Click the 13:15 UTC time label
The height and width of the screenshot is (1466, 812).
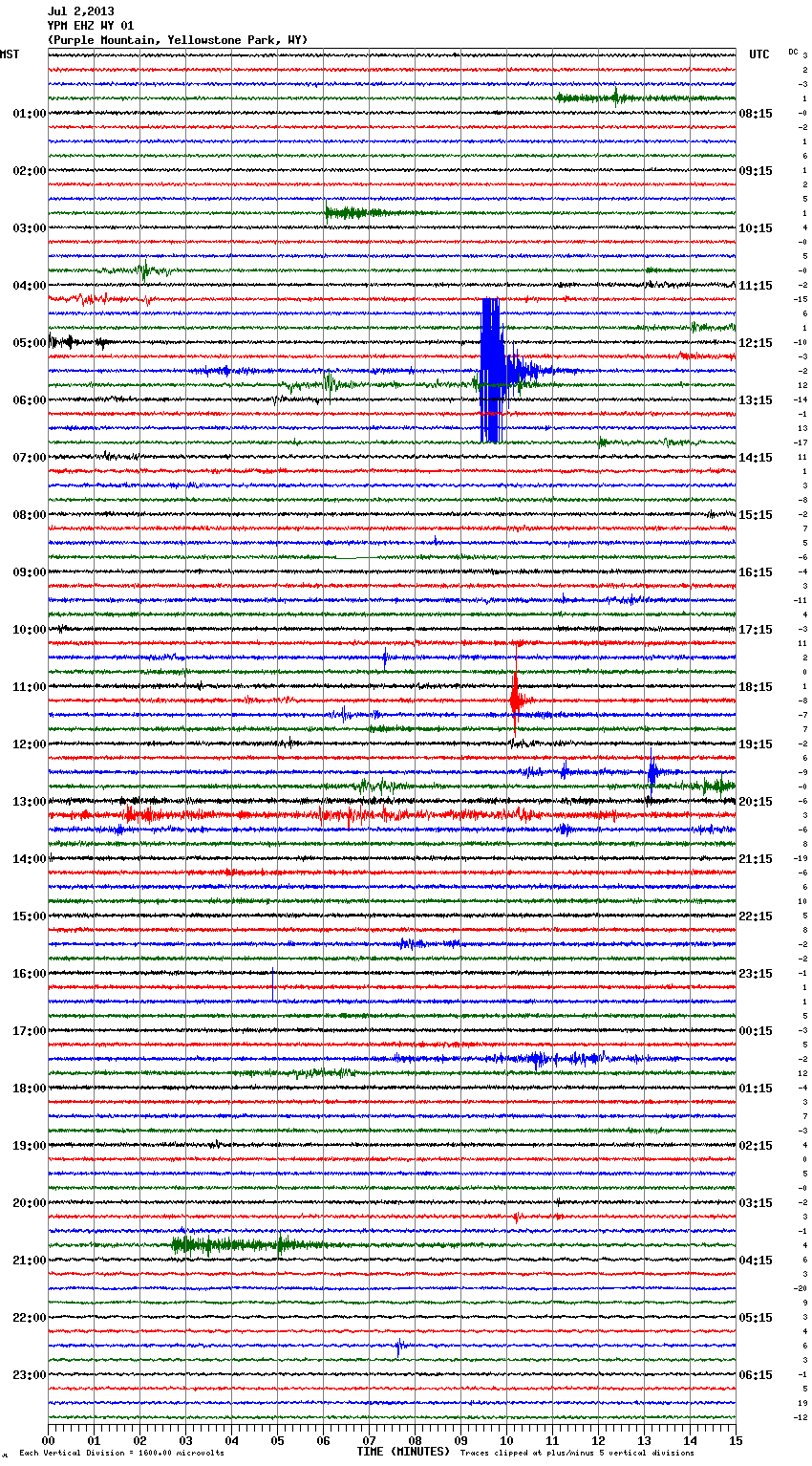(756, 400)
